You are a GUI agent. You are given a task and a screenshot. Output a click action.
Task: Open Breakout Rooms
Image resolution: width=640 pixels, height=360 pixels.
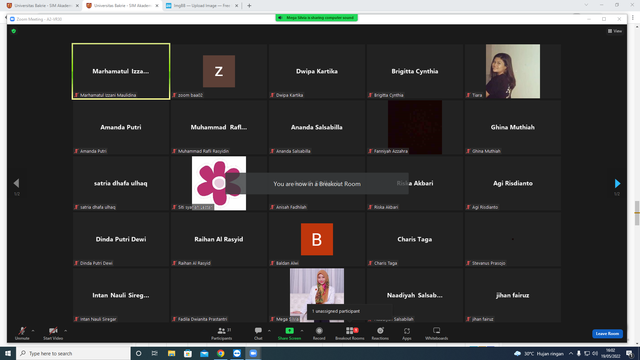click(x=350, y=333)
